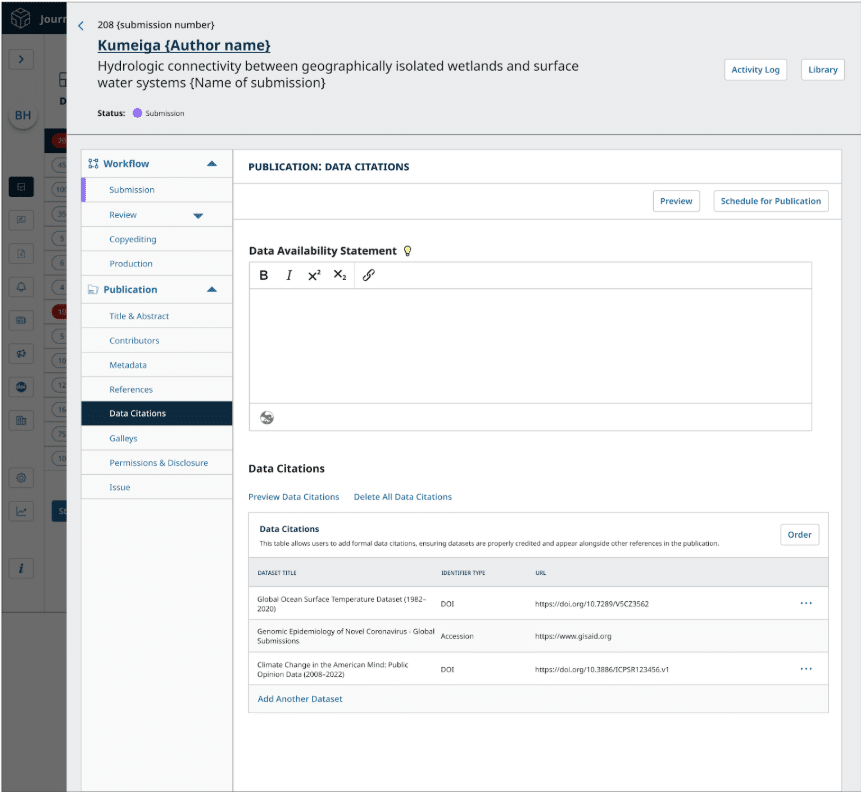Collapse the Publication section

[x=211, y=290]
